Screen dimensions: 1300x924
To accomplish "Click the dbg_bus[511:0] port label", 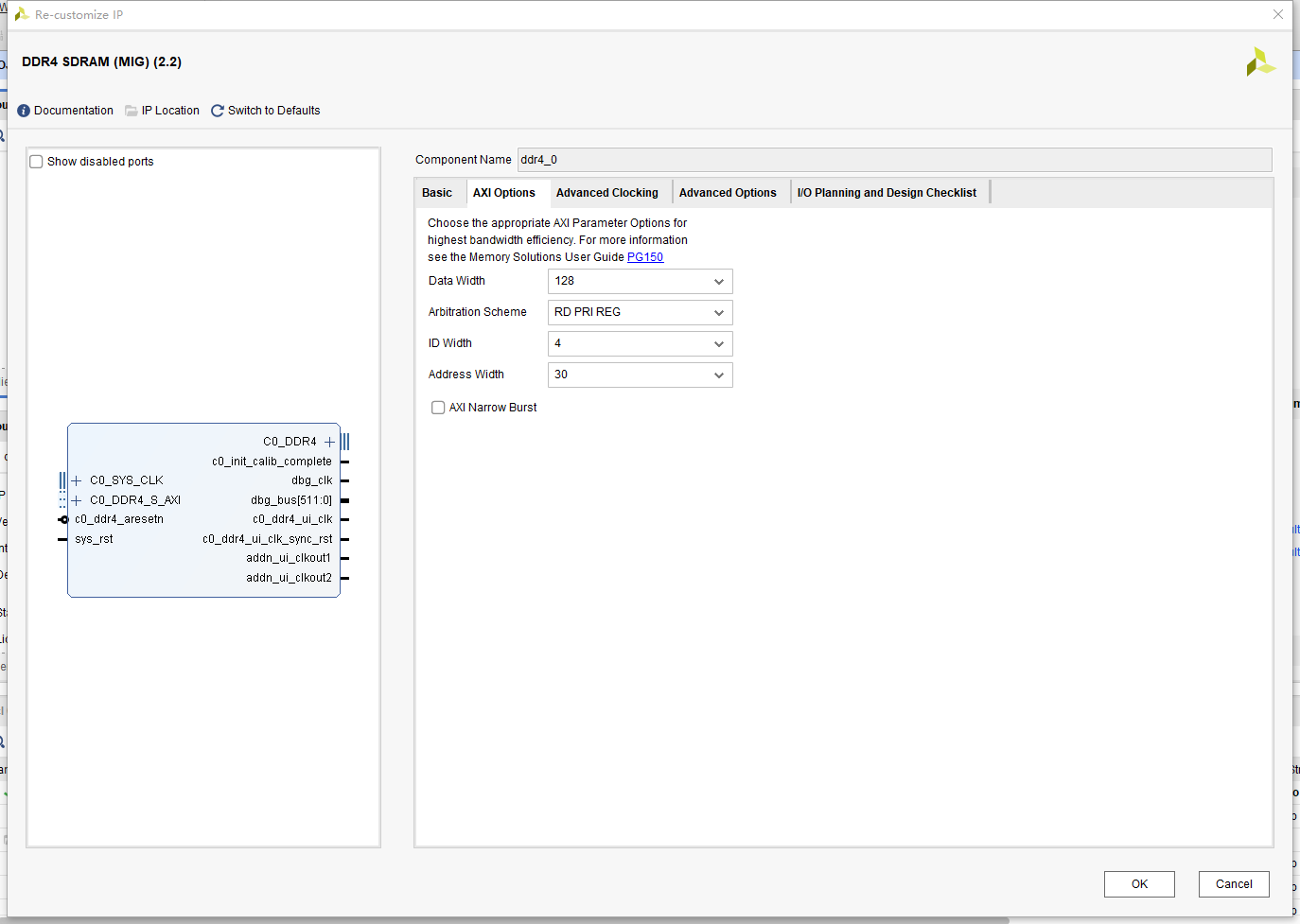I will tap(291, 500).
